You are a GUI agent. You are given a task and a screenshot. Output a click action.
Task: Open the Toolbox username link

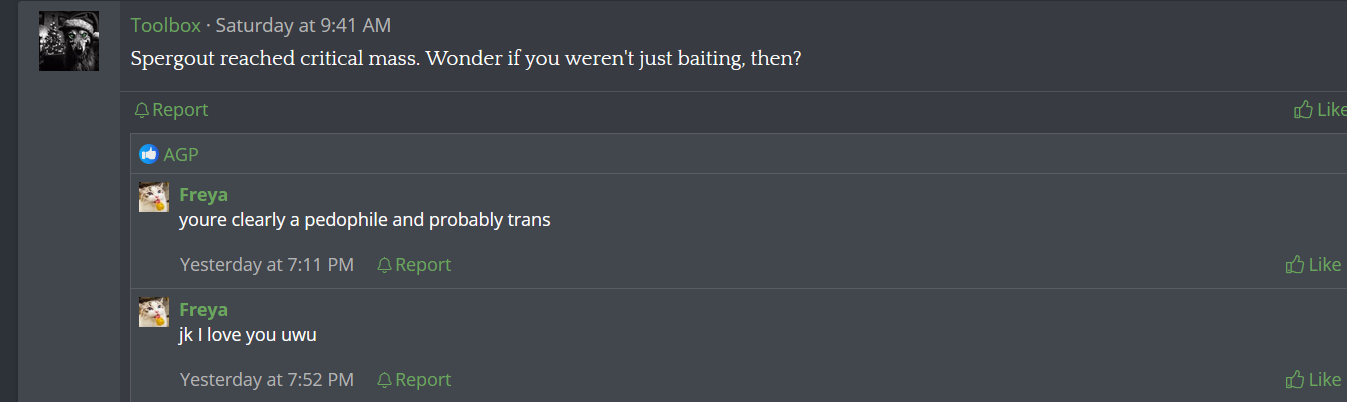[x=165, y=25]
